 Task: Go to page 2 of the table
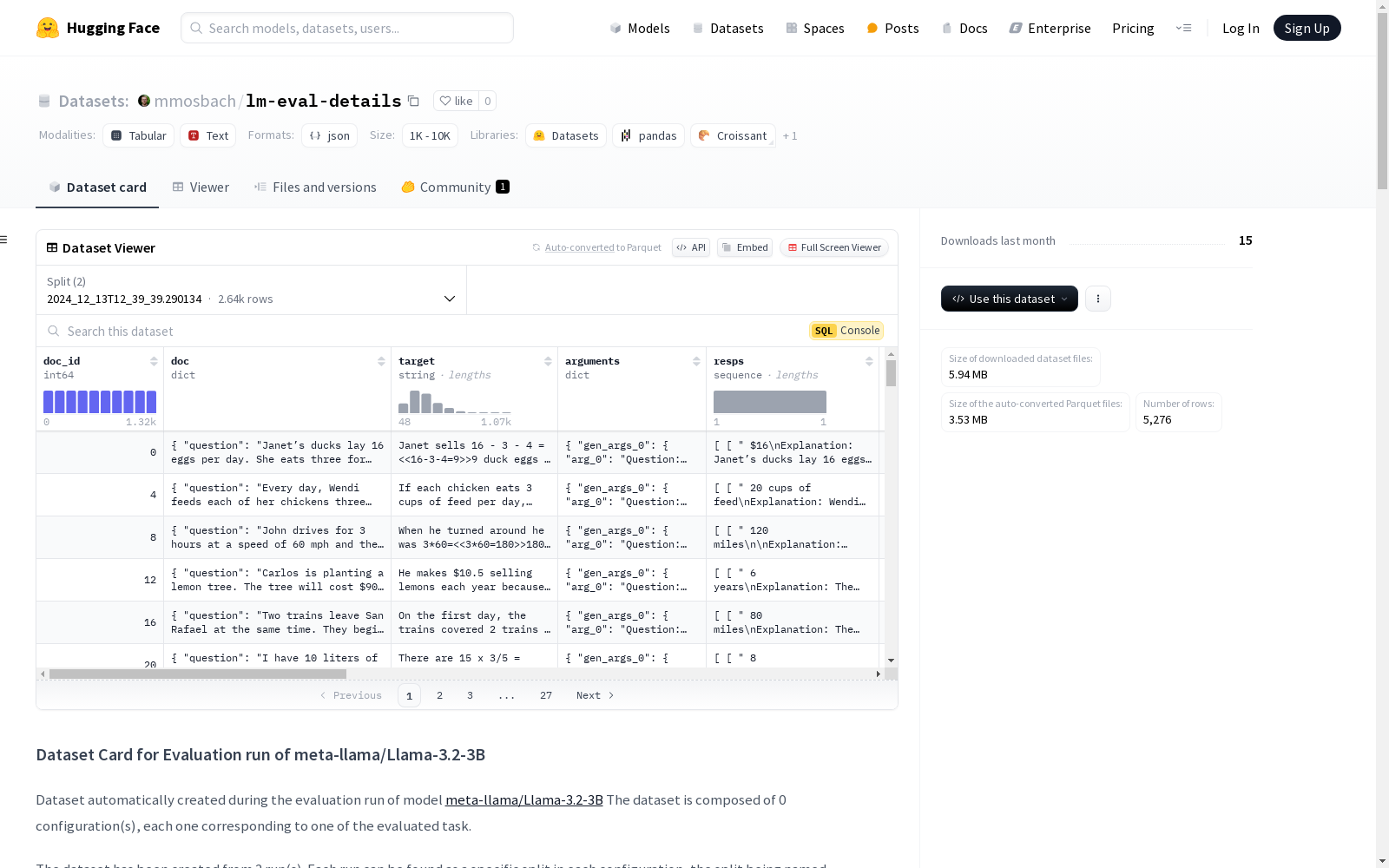440,695
